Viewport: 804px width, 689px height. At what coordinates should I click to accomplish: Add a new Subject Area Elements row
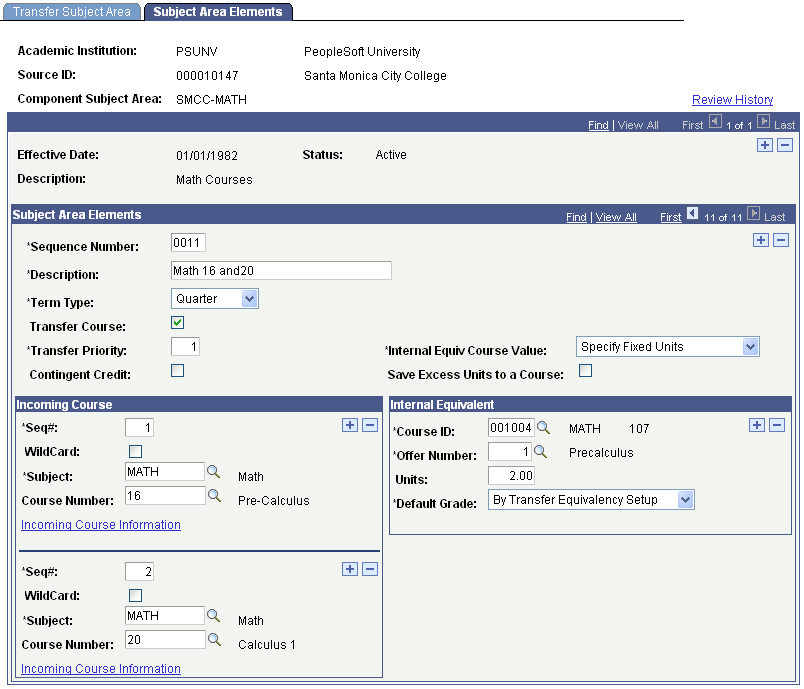(761, 240)
